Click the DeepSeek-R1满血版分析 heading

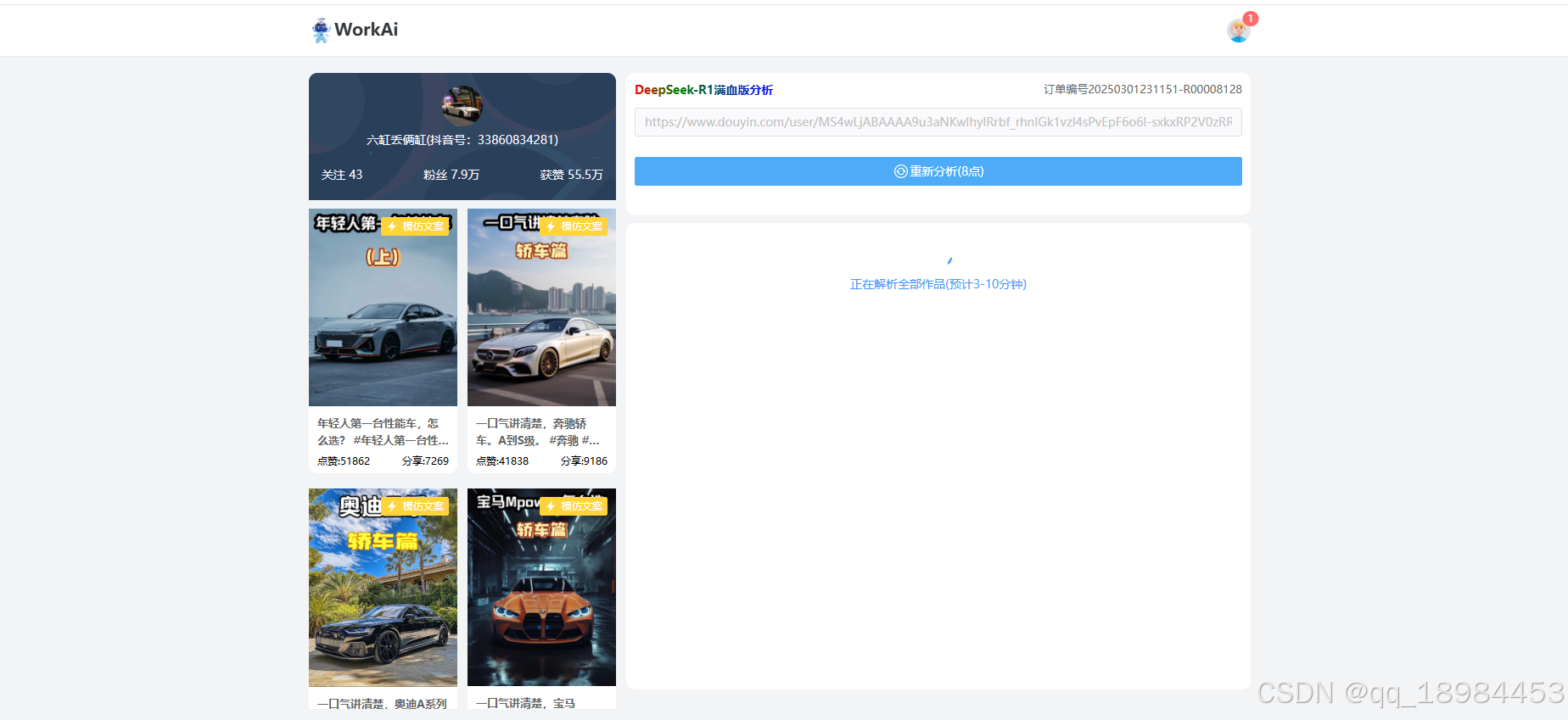pos(703,90)
